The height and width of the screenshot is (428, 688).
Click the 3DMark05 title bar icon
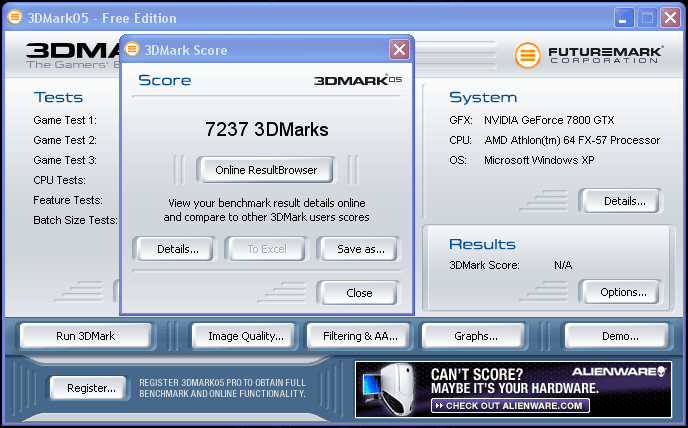pyautogui.click(x=15, y=18)
